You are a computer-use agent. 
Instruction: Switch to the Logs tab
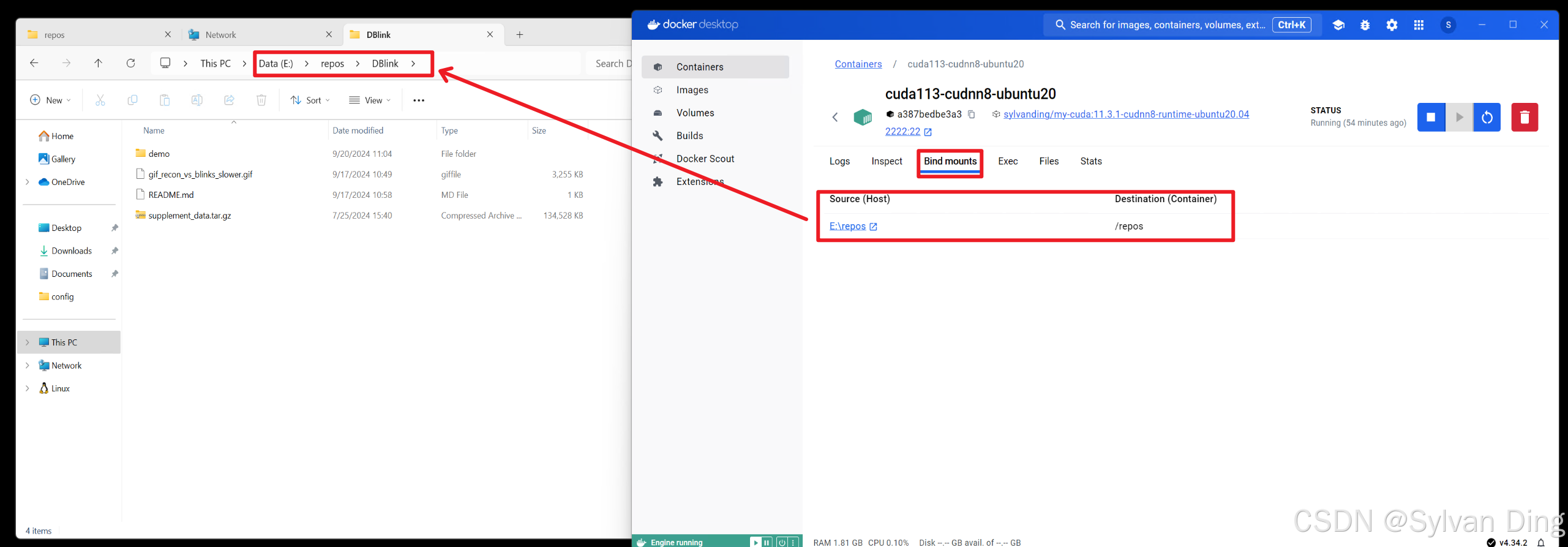[839, 162]
